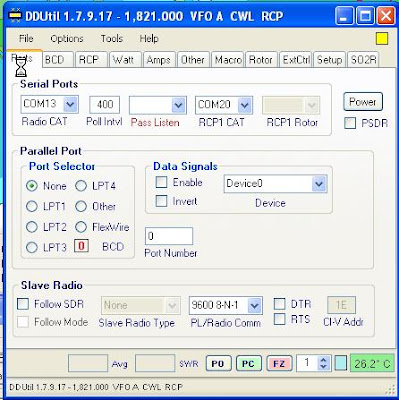This screenshot has width=399, height=400.
Task: Switch to the SO2R tab
Action: pyautogui.click(x=363, y=60)
